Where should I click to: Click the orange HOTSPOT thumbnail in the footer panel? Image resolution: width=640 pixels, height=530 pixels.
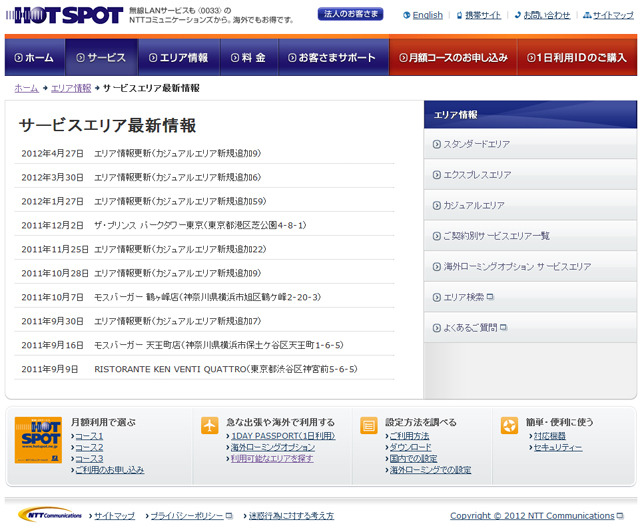(38, 440)
